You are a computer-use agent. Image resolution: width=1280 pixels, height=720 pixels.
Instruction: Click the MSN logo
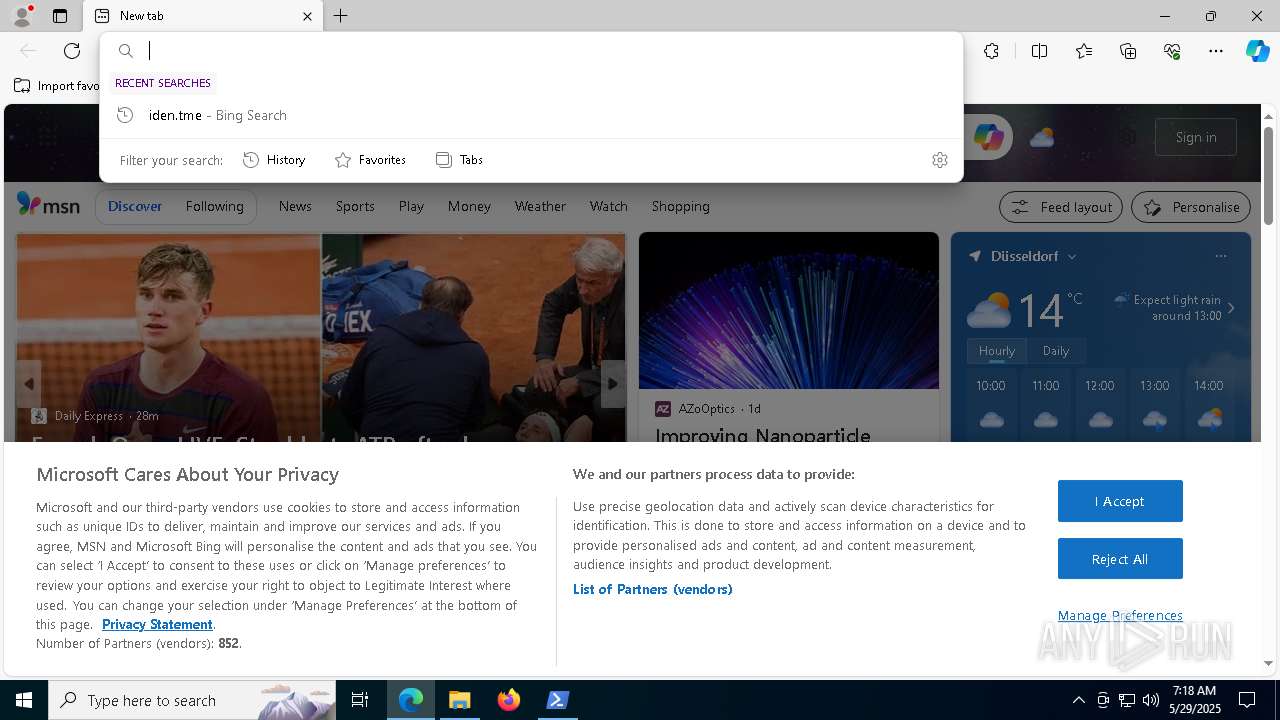coord(48,205)
